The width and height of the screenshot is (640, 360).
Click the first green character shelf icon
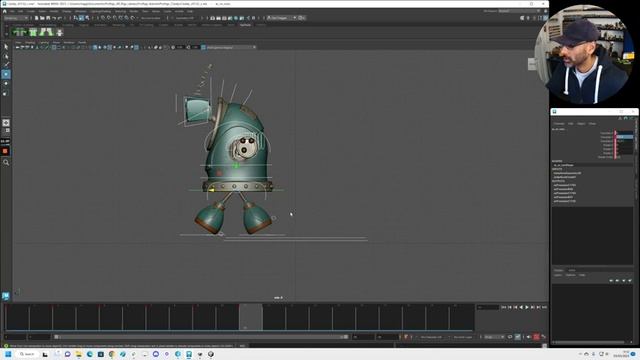[x=19, y=32]
